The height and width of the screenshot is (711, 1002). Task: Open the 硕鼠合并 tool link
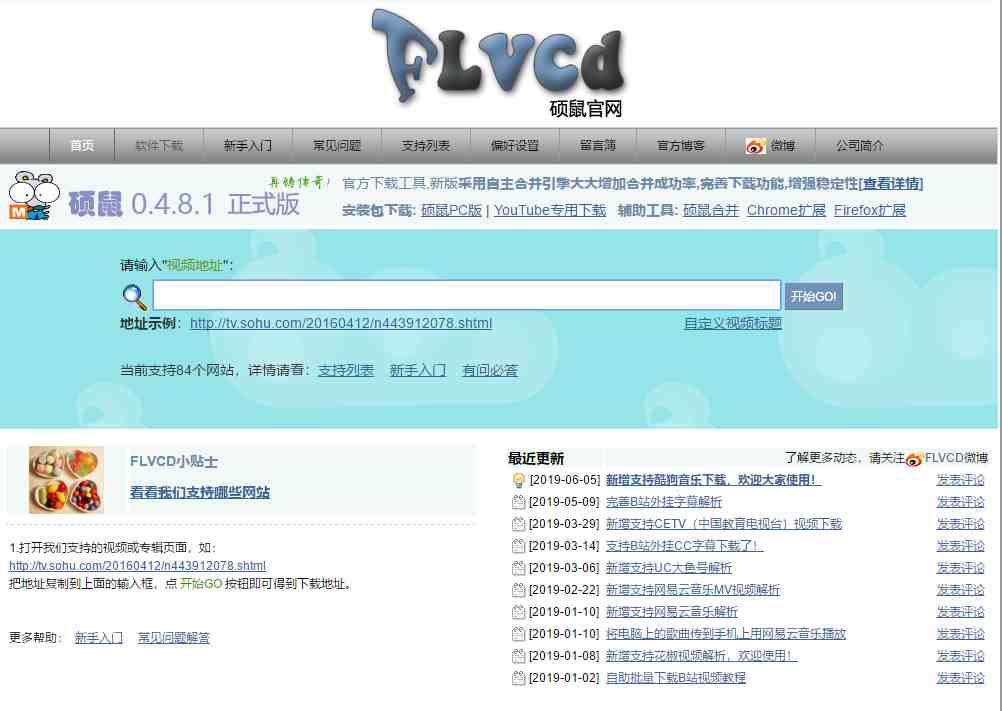point(711,210)
